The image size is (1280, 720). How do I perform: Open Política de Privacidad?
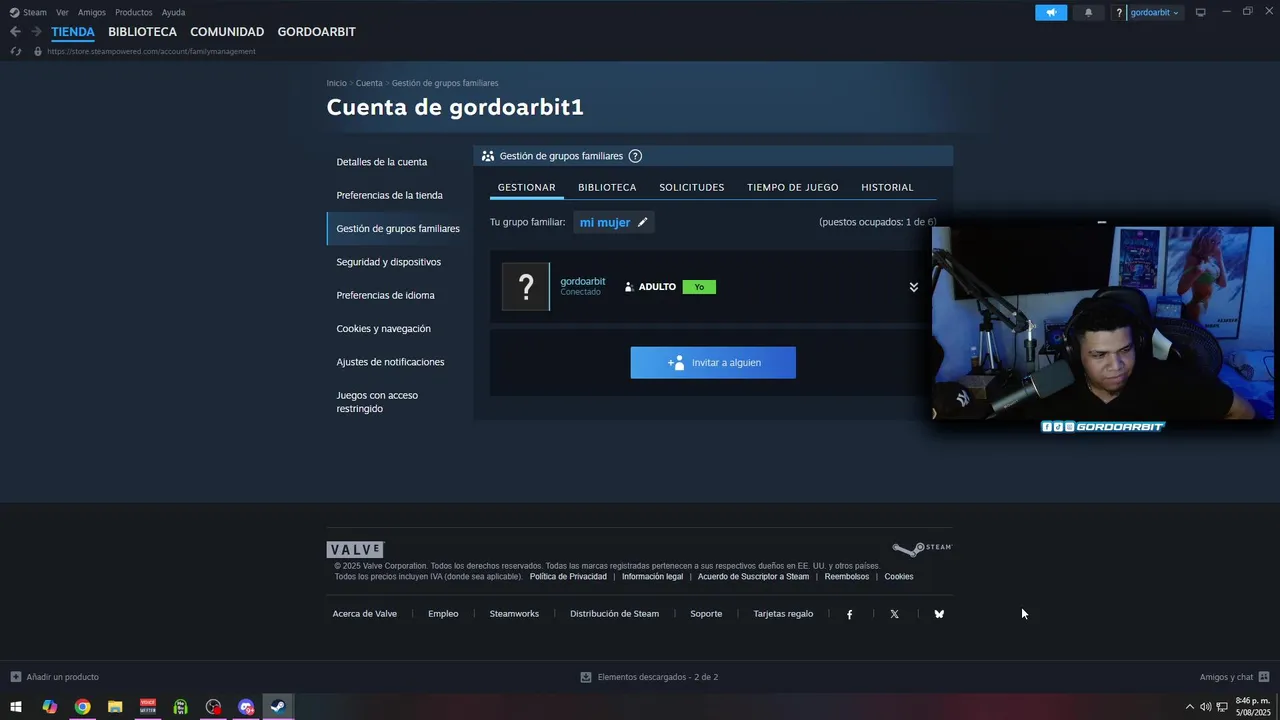(x=568, y=577)
